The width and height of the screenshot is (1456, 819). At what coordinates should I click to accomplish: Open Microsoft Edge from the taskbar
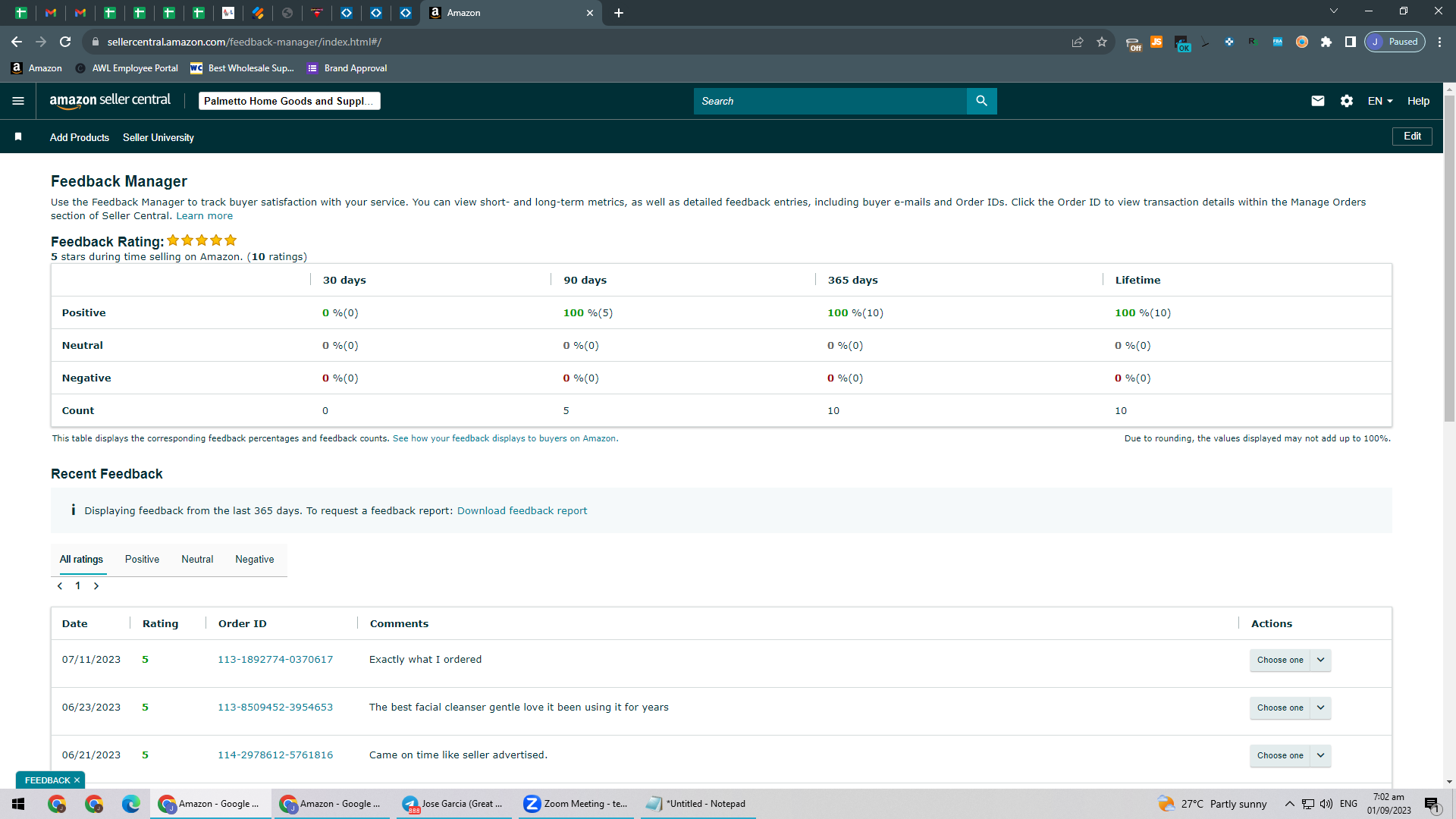(x=131, y=804)
